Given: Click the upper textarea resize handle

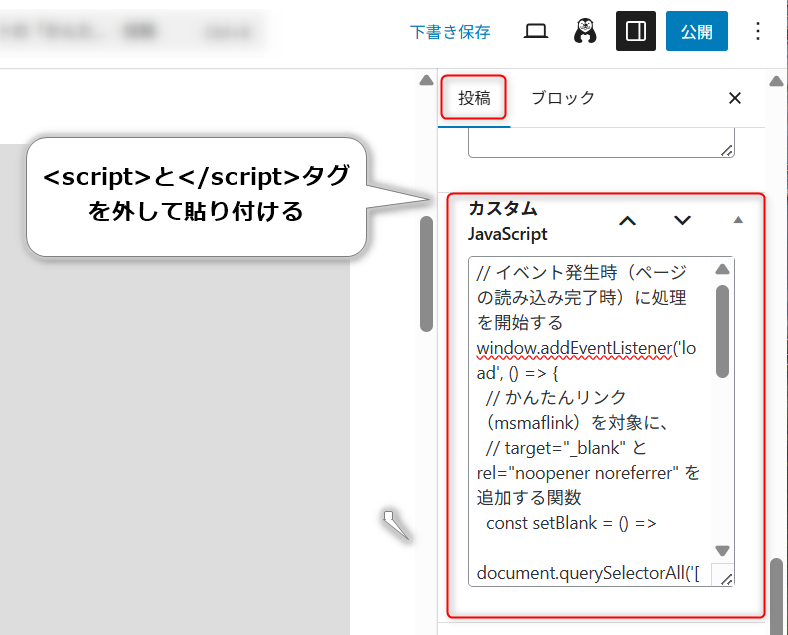Looking at the screenshot, I should [727, 150].
